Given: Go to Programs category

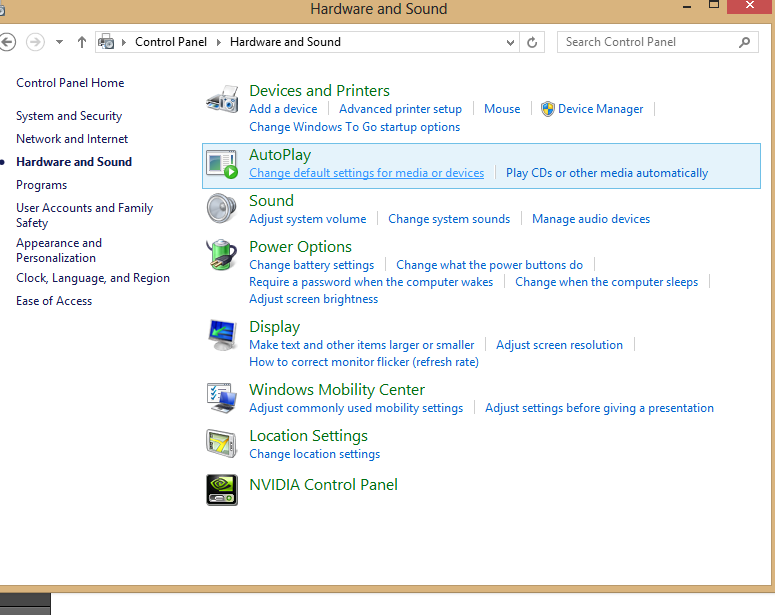Looking at the screenshot, I should 42,185.
